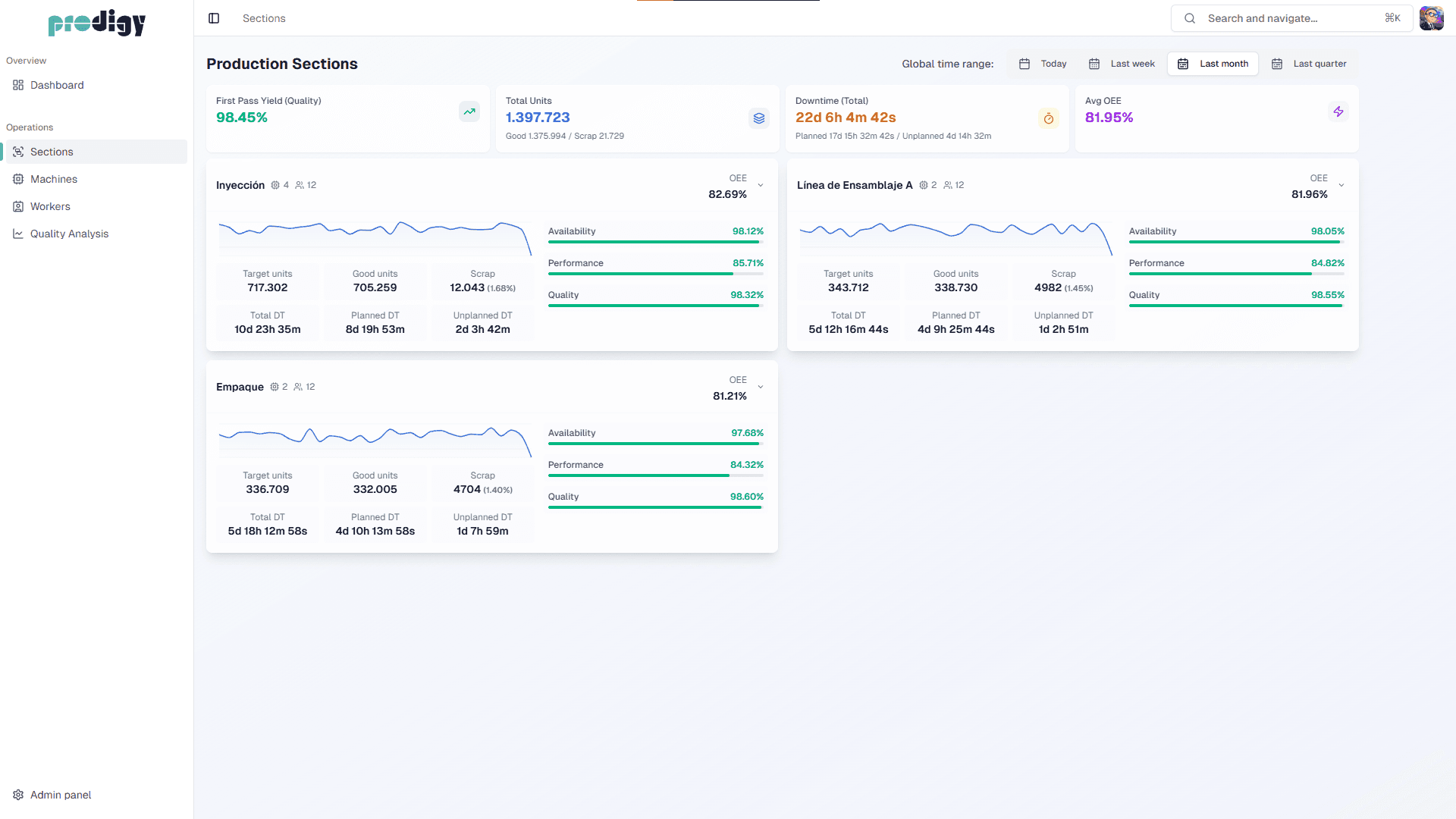Go to Dashboard page

click(x=57, y=85)
